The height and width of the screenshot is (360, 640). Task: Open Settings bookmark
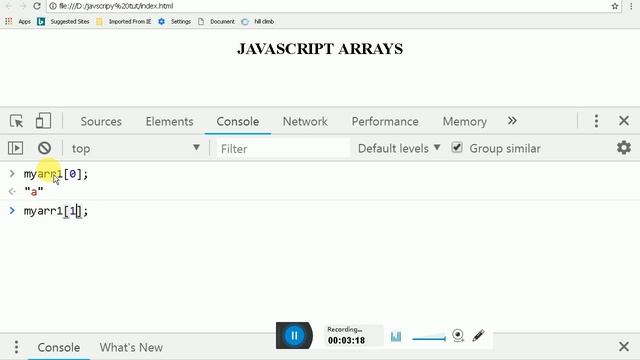(x=175, y=22)
